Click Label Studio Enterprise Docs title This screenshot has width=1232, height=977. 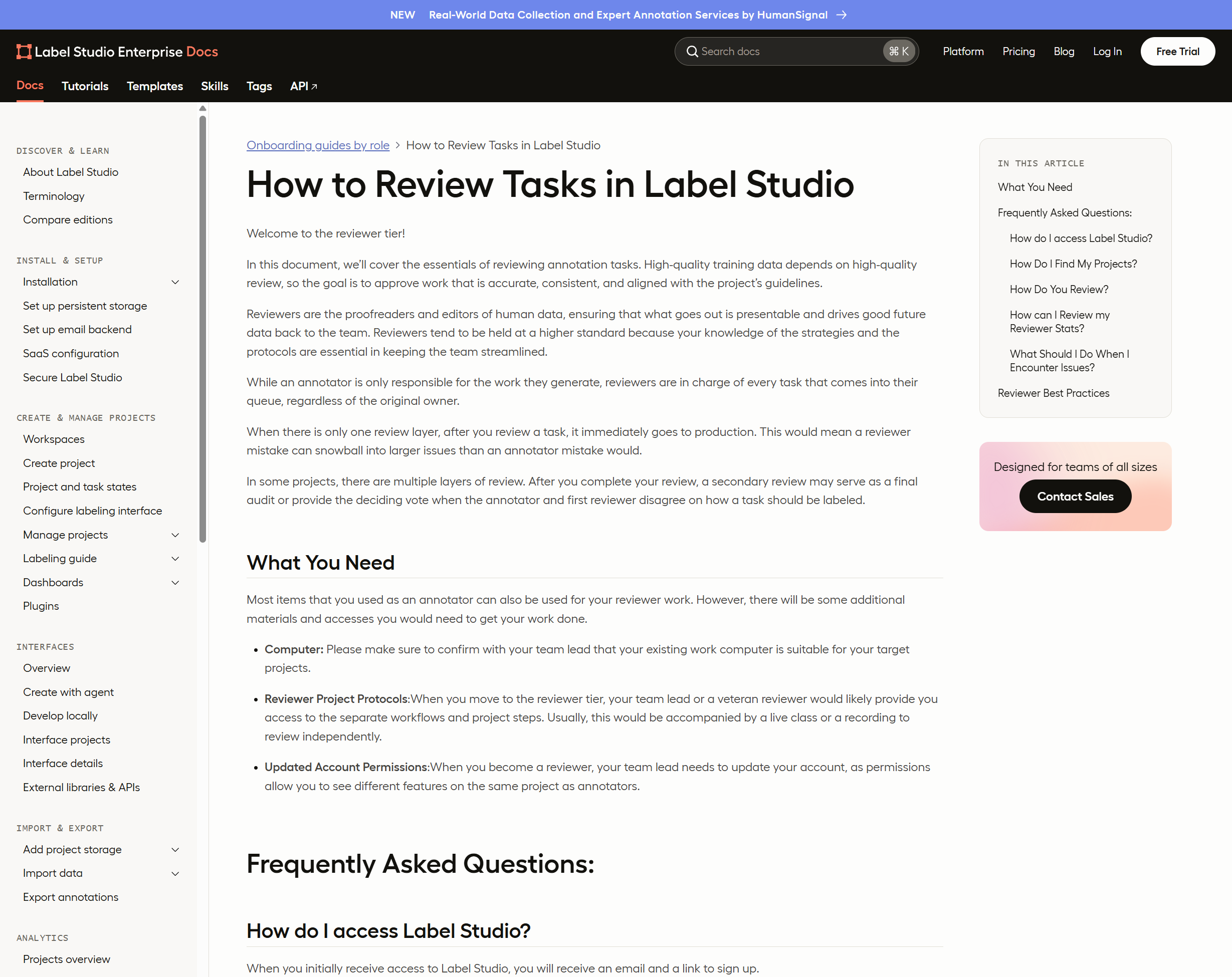pyautogui.click(x=126, y=52)
